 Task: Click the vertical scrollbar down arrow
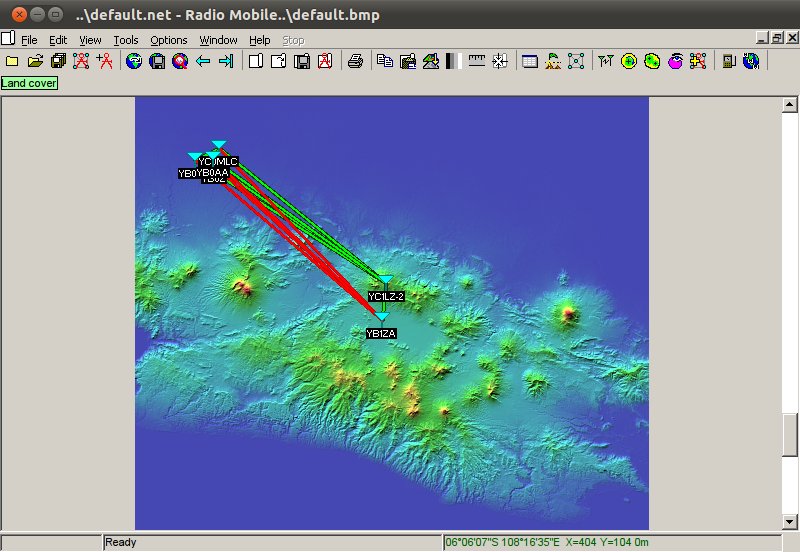point(789,522)
